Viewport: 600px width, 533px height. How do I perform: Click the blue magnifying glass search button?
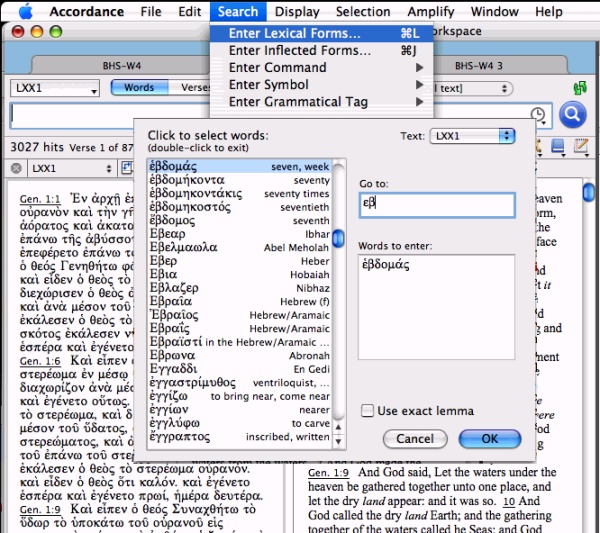[572, 114]
